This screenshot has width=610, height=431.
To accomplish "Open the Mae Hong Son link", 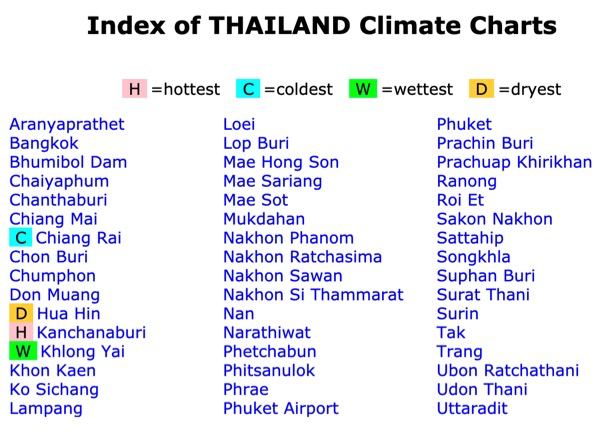I will [281, 162].
